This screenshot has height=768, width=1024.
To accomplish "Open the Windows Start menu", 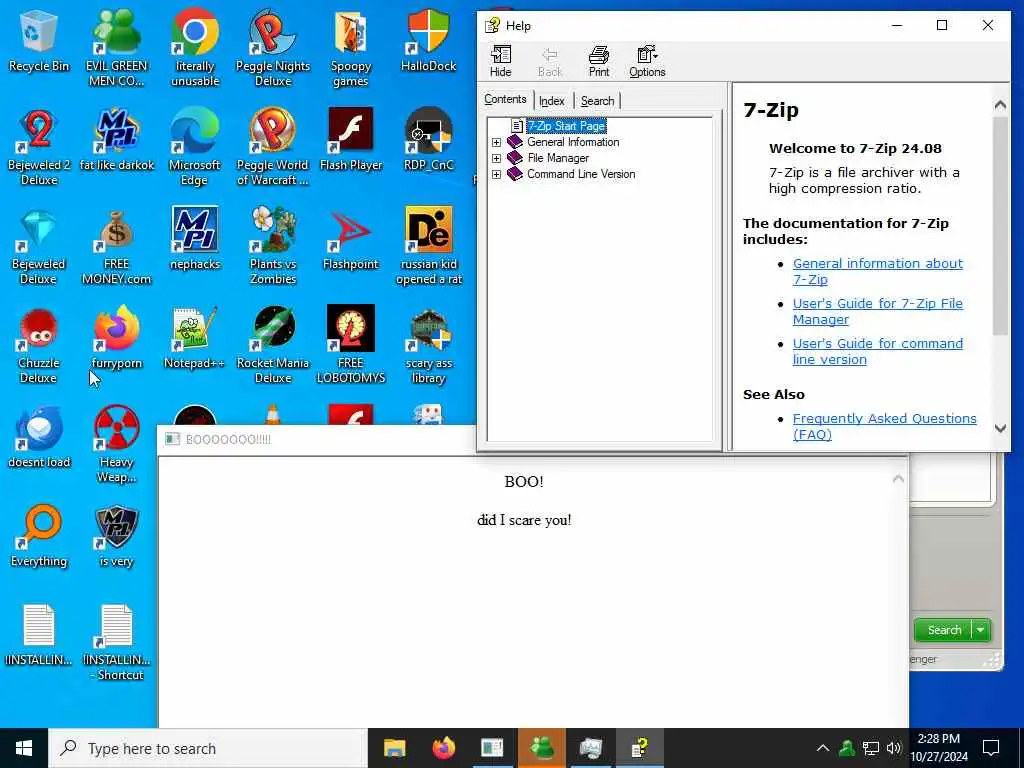I will 24,748.
